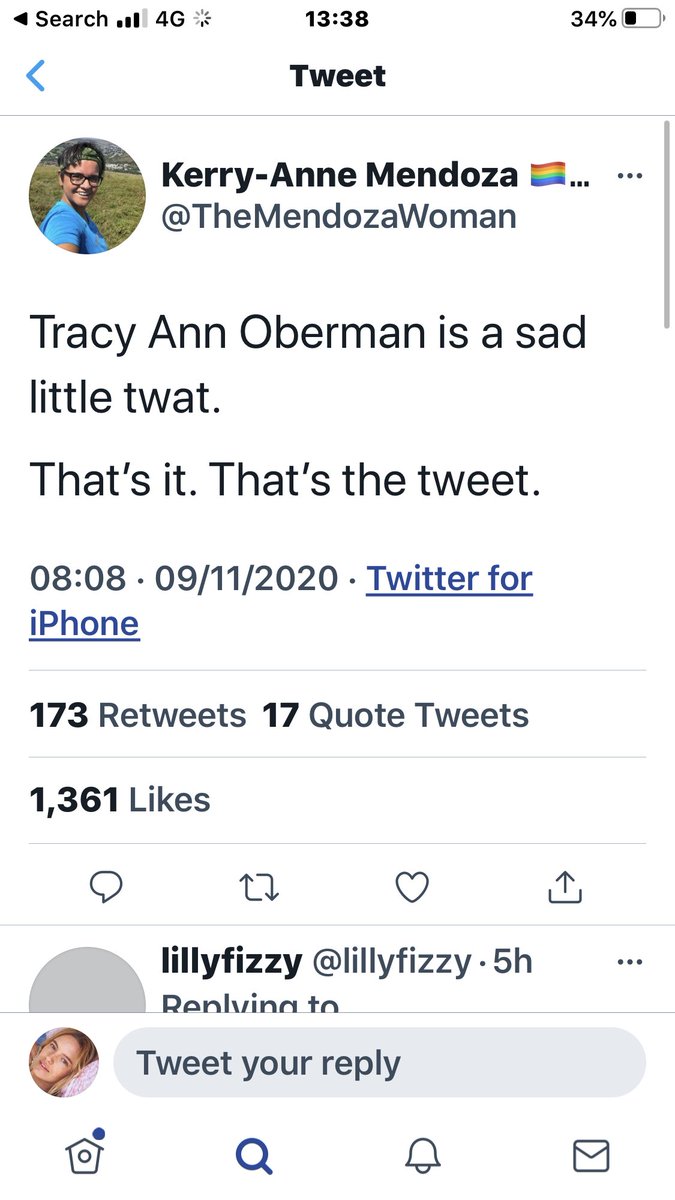View the 1,361 Likes list
675x1200 pixels.
[x=120, y=799]
